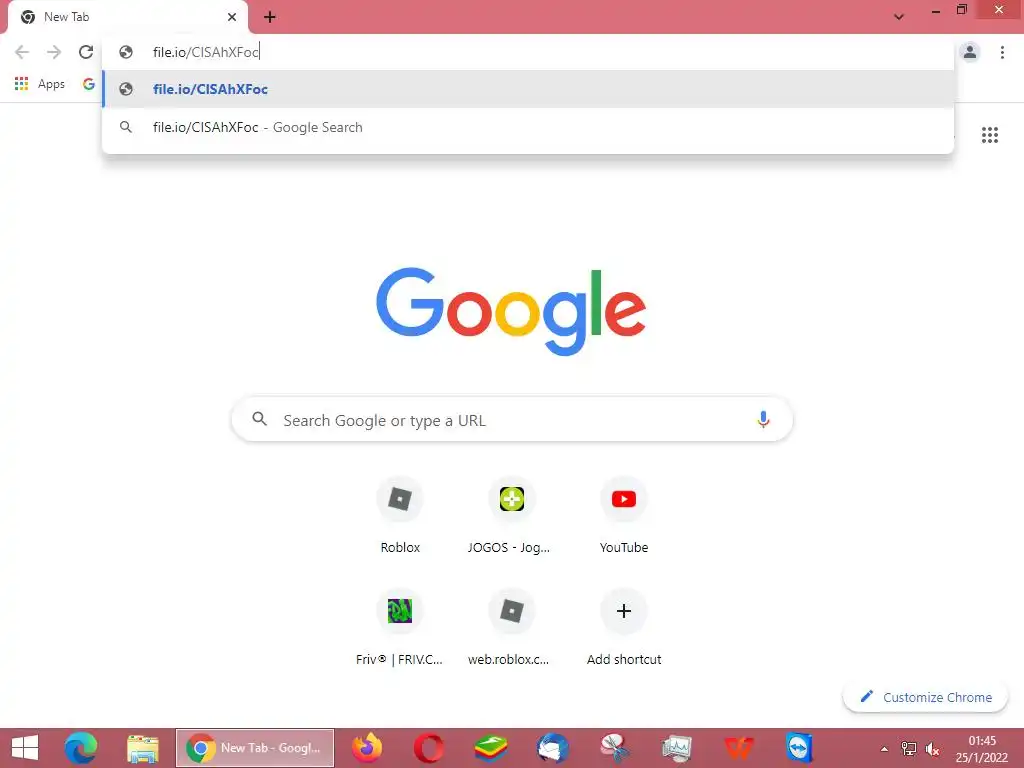Click the Google bookmark in bookmarks bar
Screen dimensions: 1024x768
89,84
